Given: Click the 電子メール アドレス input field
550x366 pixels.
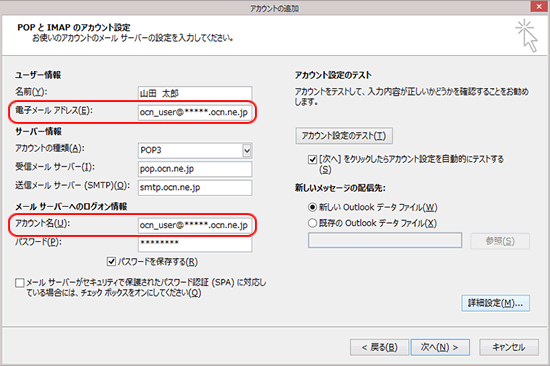Looking at the screenshot, I should point(195,112).
